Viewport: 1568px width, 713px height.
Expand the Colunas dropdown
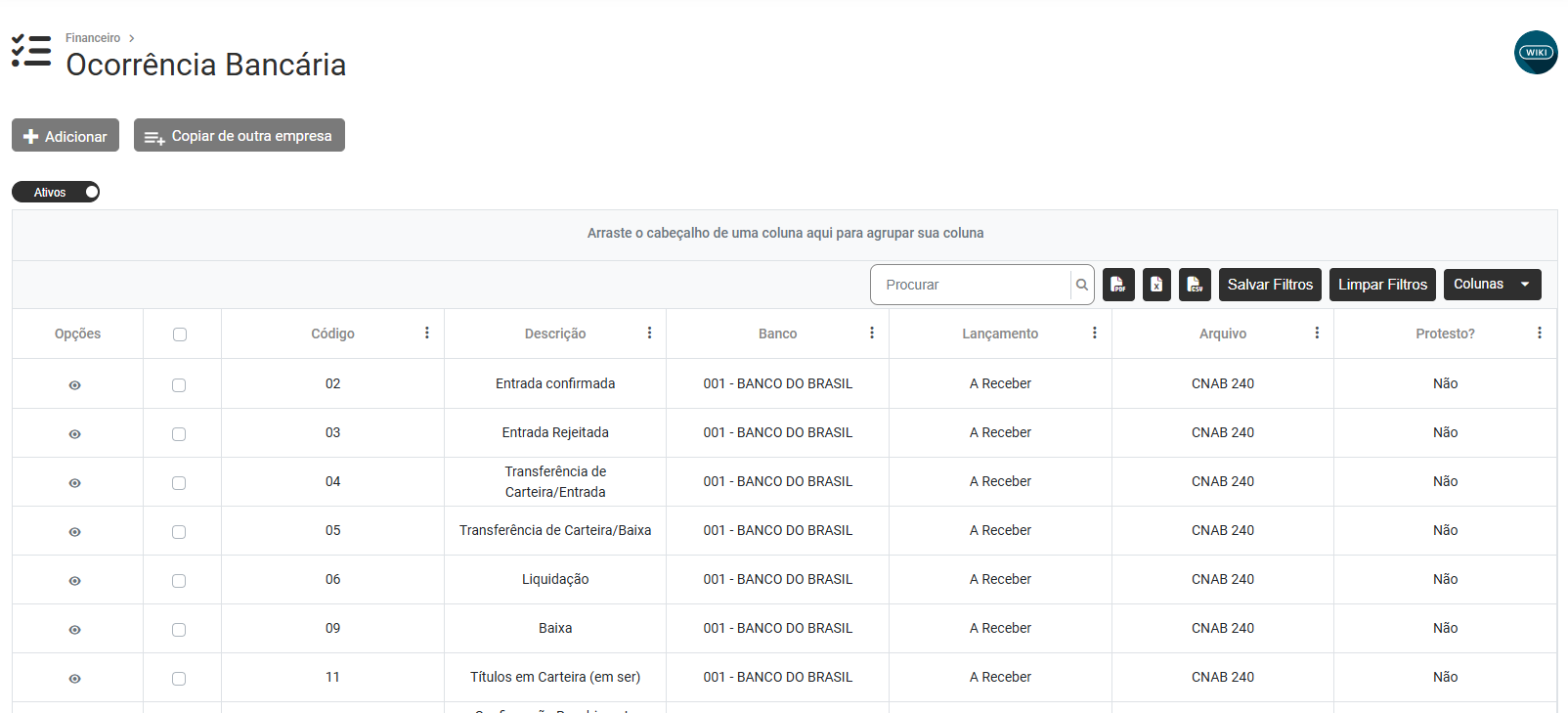point(1492,285)
